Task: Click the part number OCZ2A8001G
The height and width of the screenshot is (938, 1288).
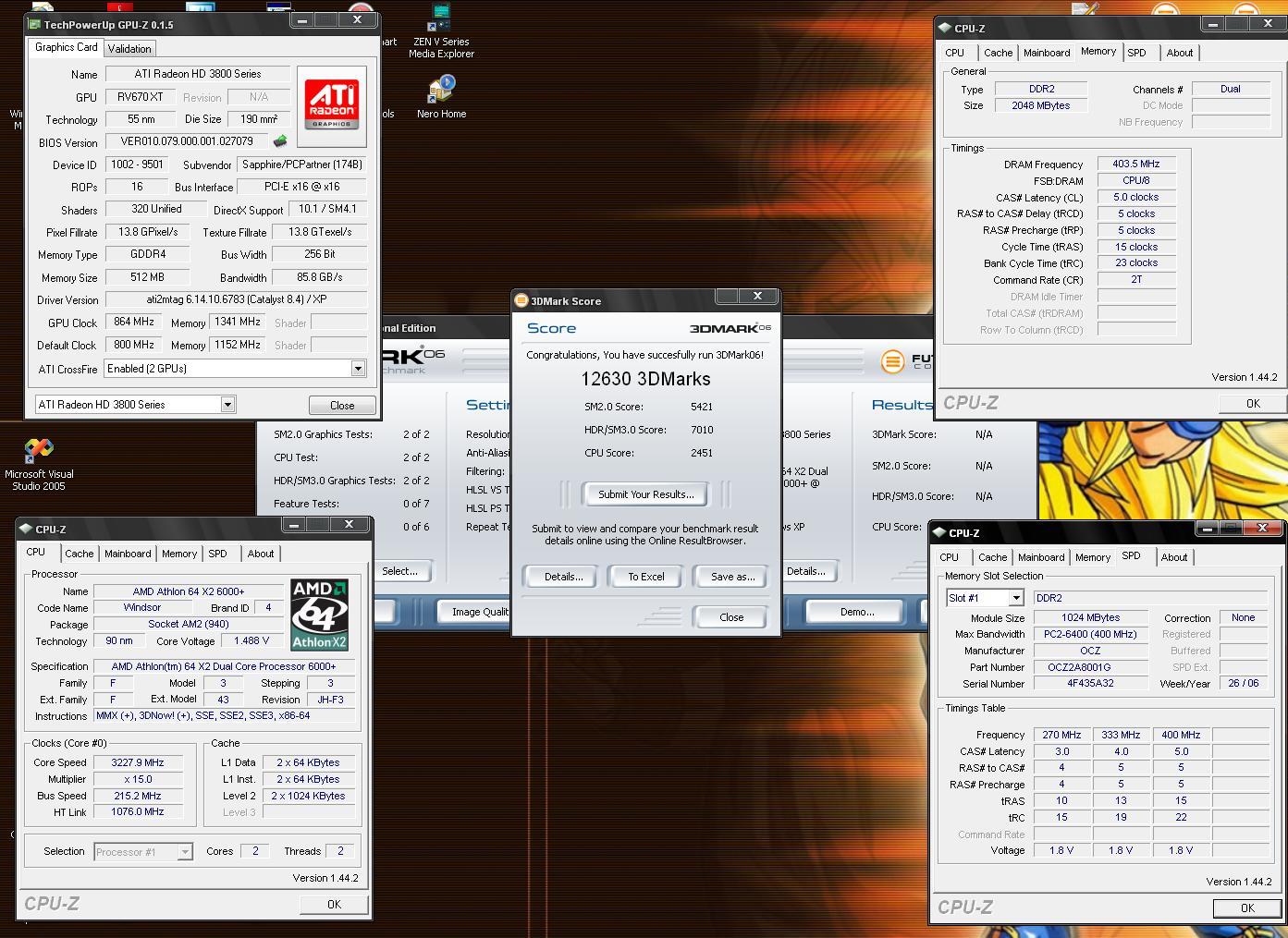Action: click(1090, 667)
